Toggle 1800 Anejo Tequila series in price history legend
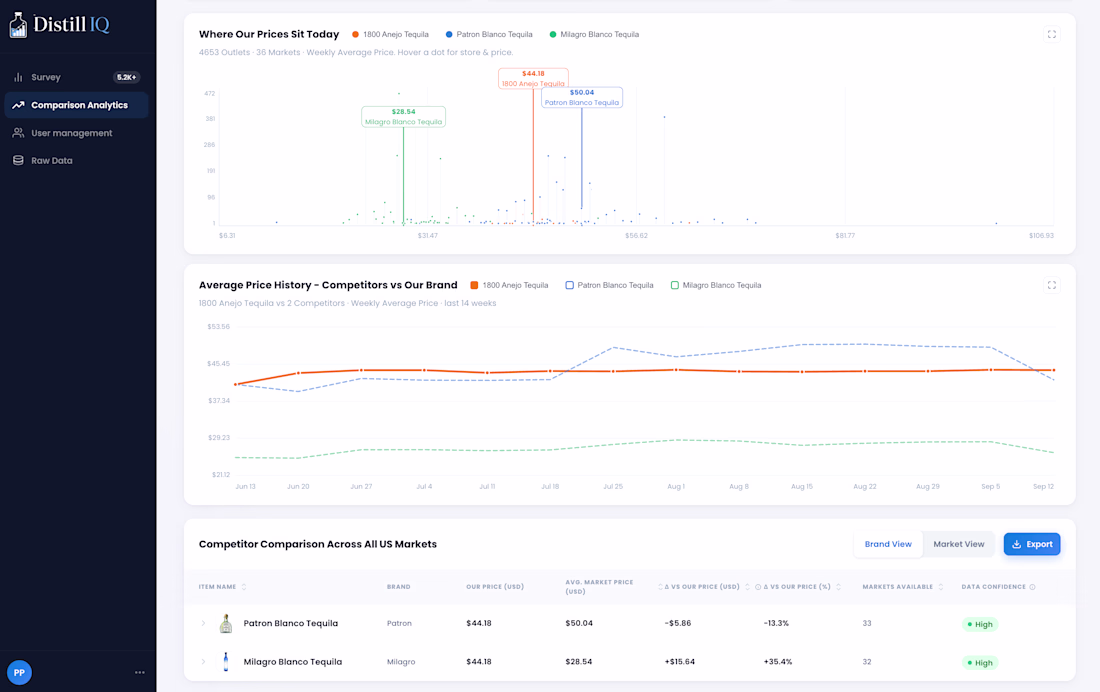This screenshot has width=1100, height=692. (509, 285)
